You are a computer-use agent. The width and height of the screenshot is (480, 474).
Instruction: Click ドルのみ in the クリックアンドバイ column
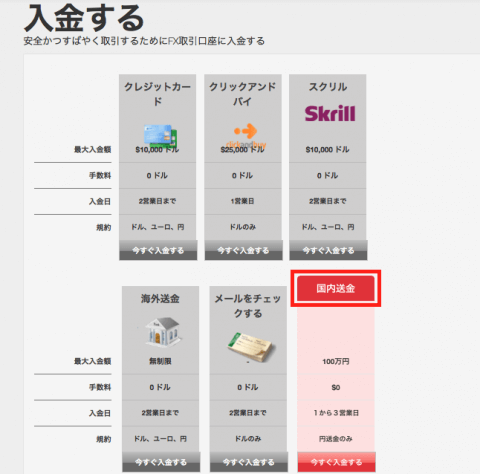click(x=243, y=227)
